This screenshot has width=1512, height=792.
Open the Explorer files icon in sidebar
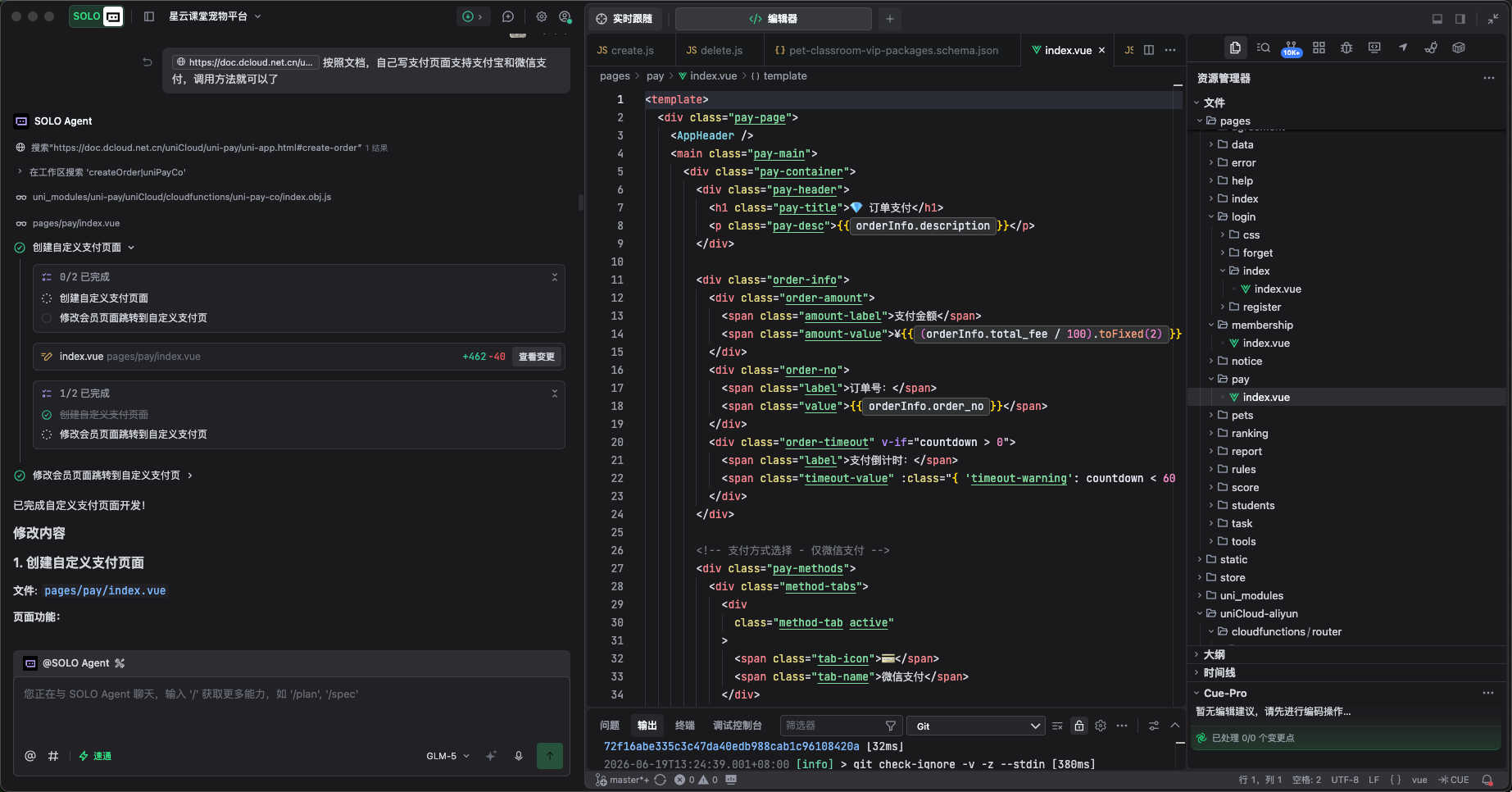coord(1235,48)
